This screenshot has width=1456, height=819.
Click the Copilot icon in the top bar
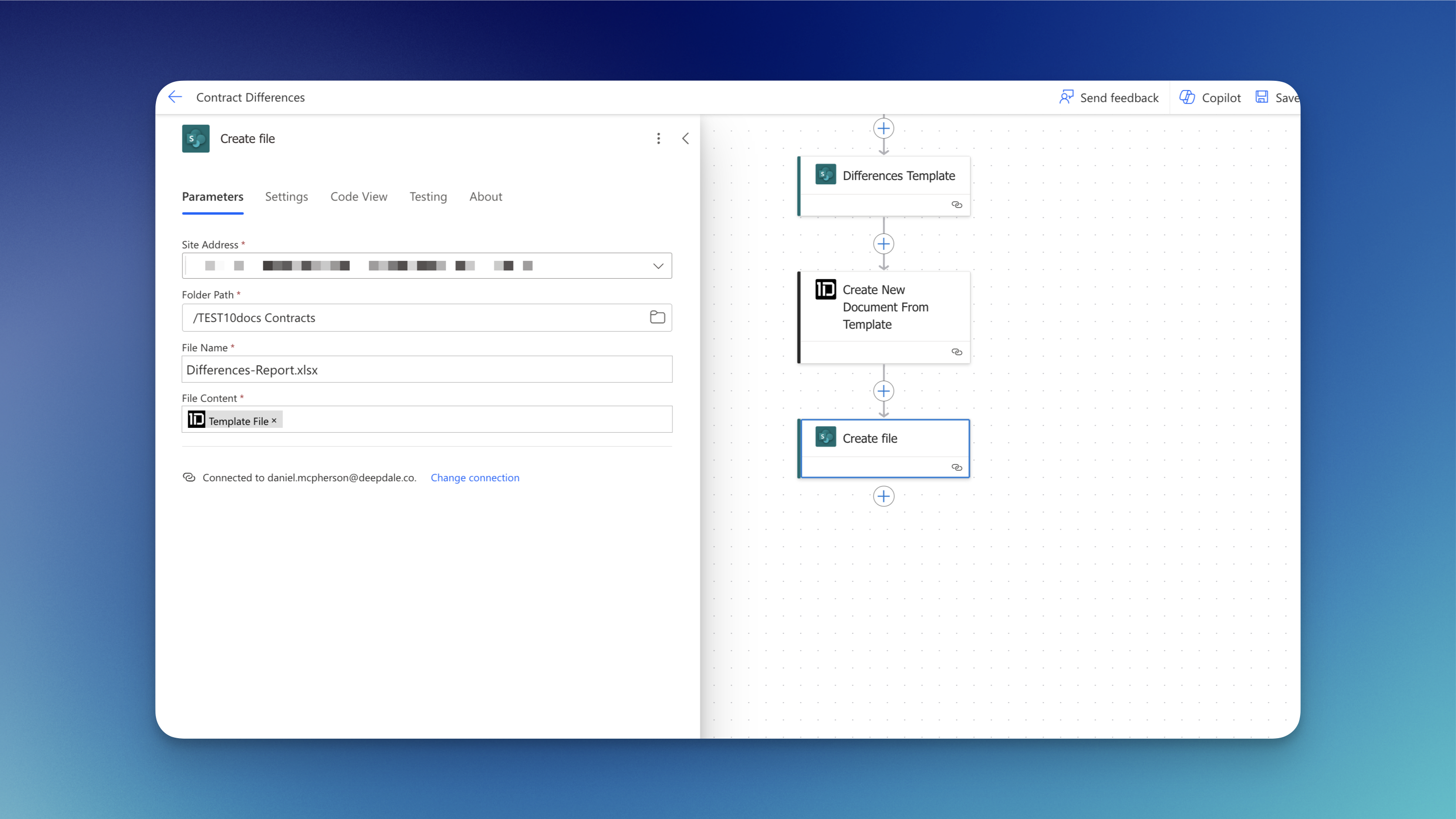(x=1187, y=97)
